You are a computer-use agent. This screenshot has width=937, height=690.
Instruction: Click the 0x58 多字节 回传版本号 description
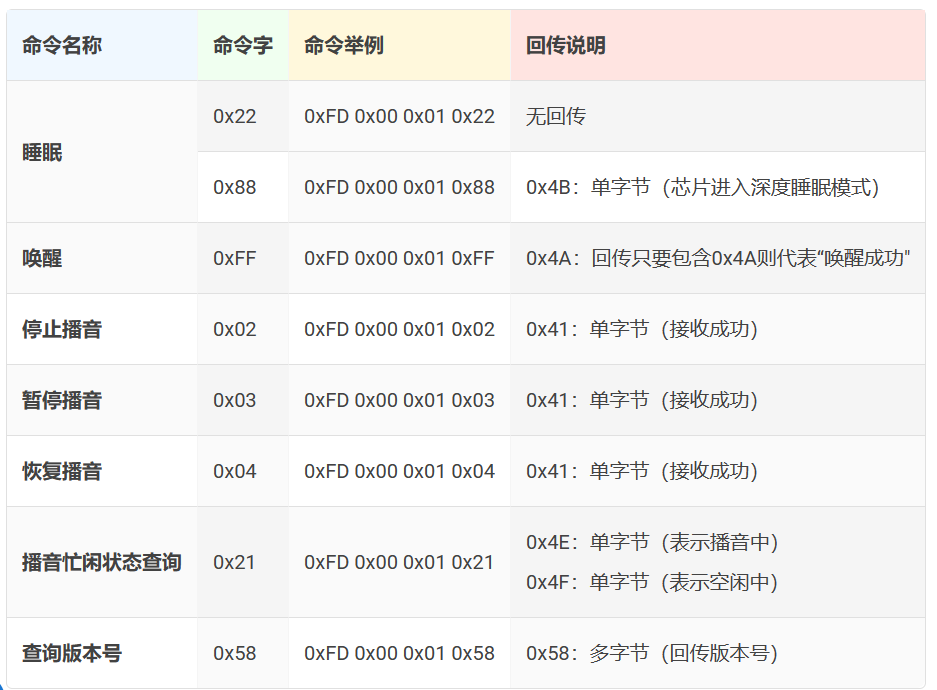tap(652, 654)
